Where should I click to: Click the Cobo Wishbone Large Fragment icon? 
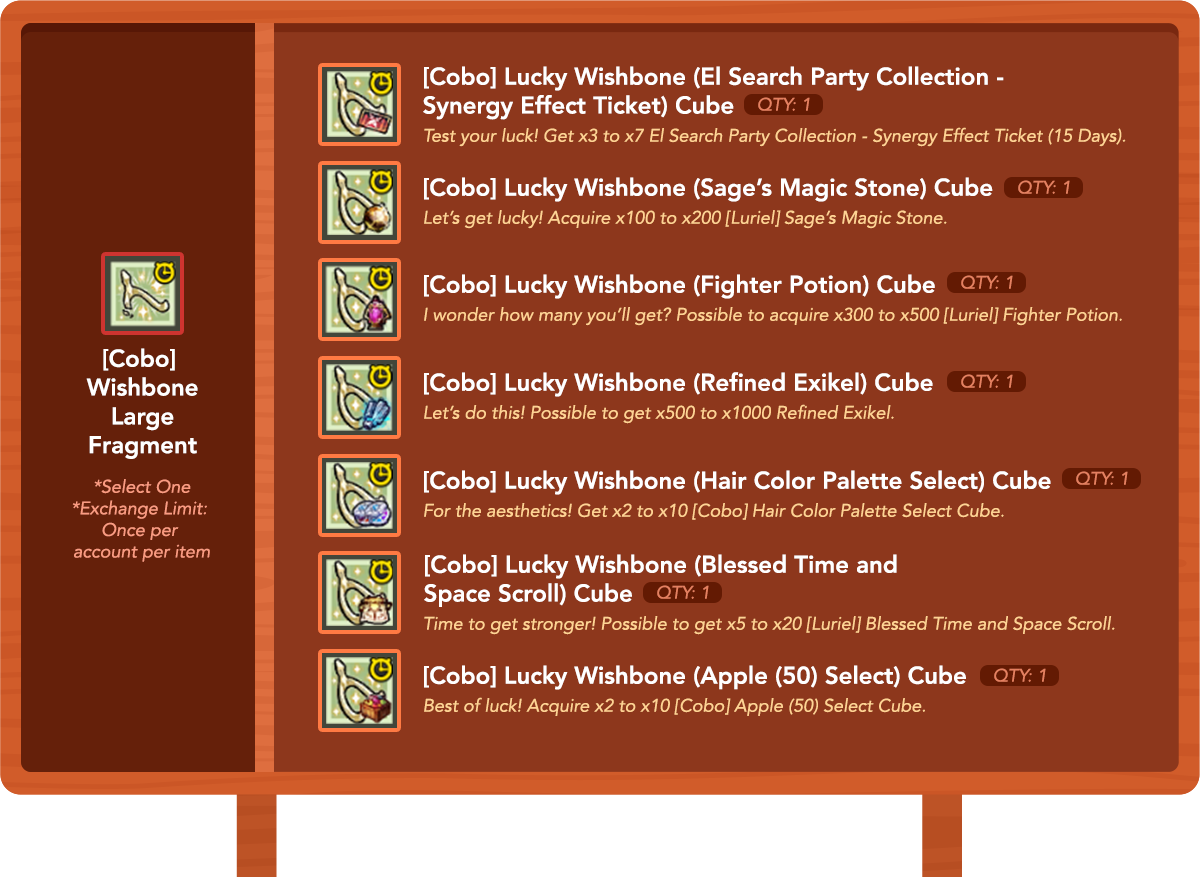(x=142, y=293)
